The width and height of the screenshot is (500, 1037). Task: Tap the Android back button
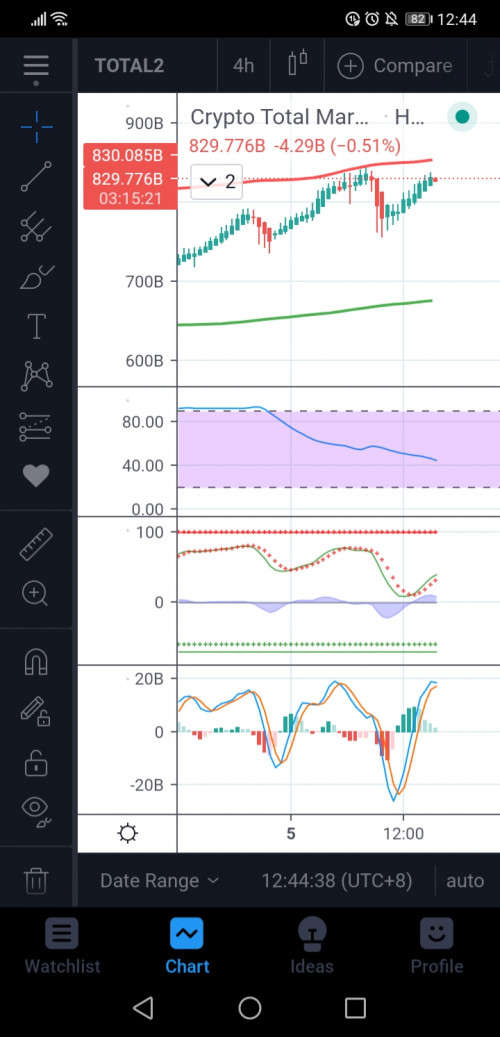pyautogui.click(x=144, y=1007)
